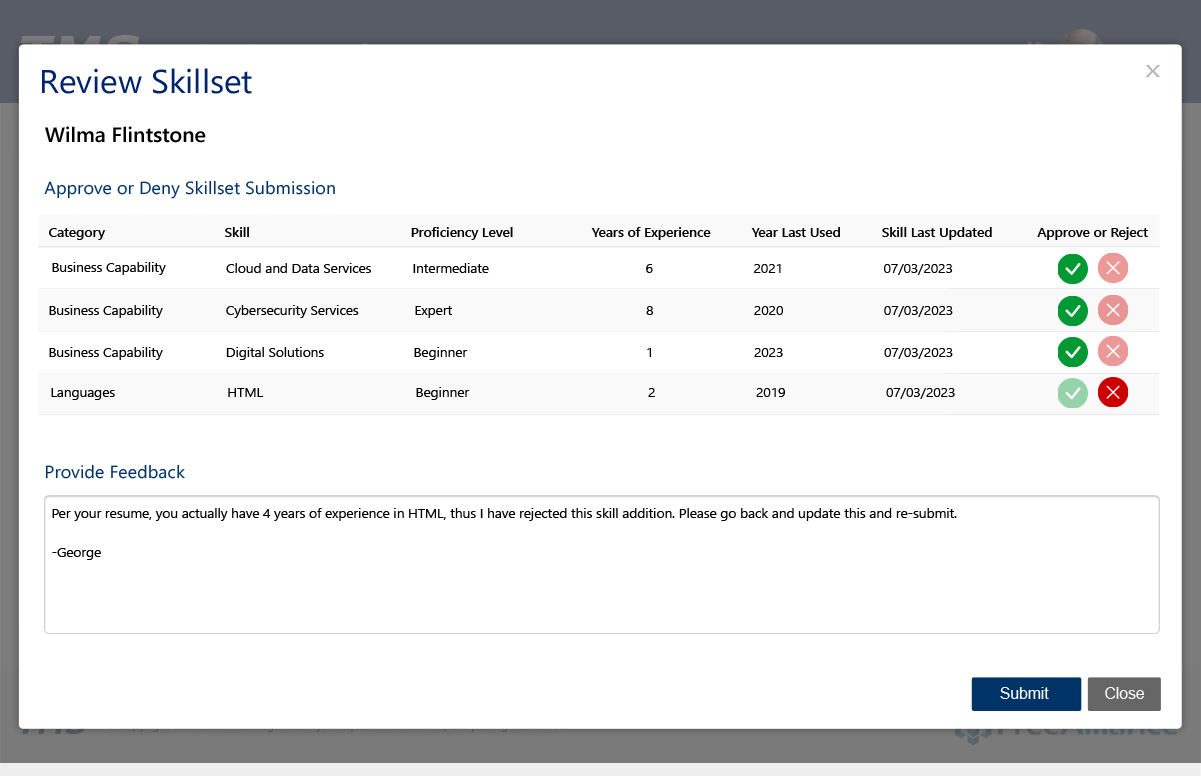The width and height of the screenshot is (1201, 777).
Task: Click the Skill column header
Action: click(x=237, y=233)
